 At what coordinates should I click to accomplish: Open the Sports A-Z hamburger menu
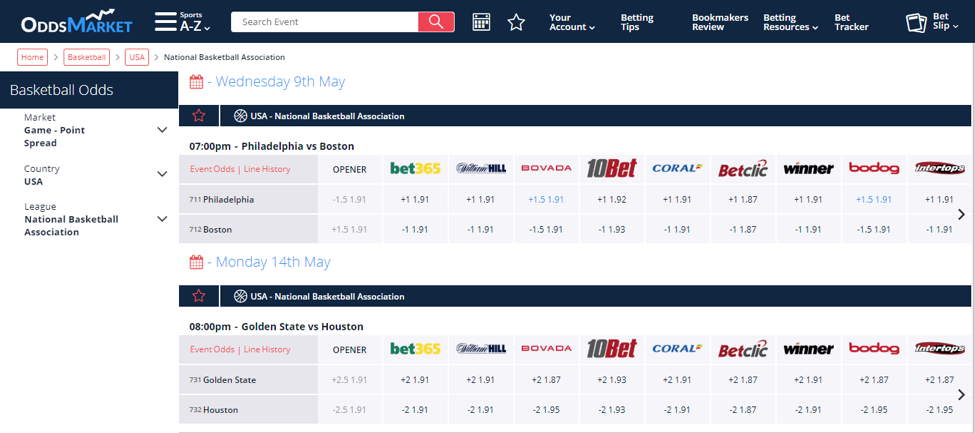pos(165,21)
